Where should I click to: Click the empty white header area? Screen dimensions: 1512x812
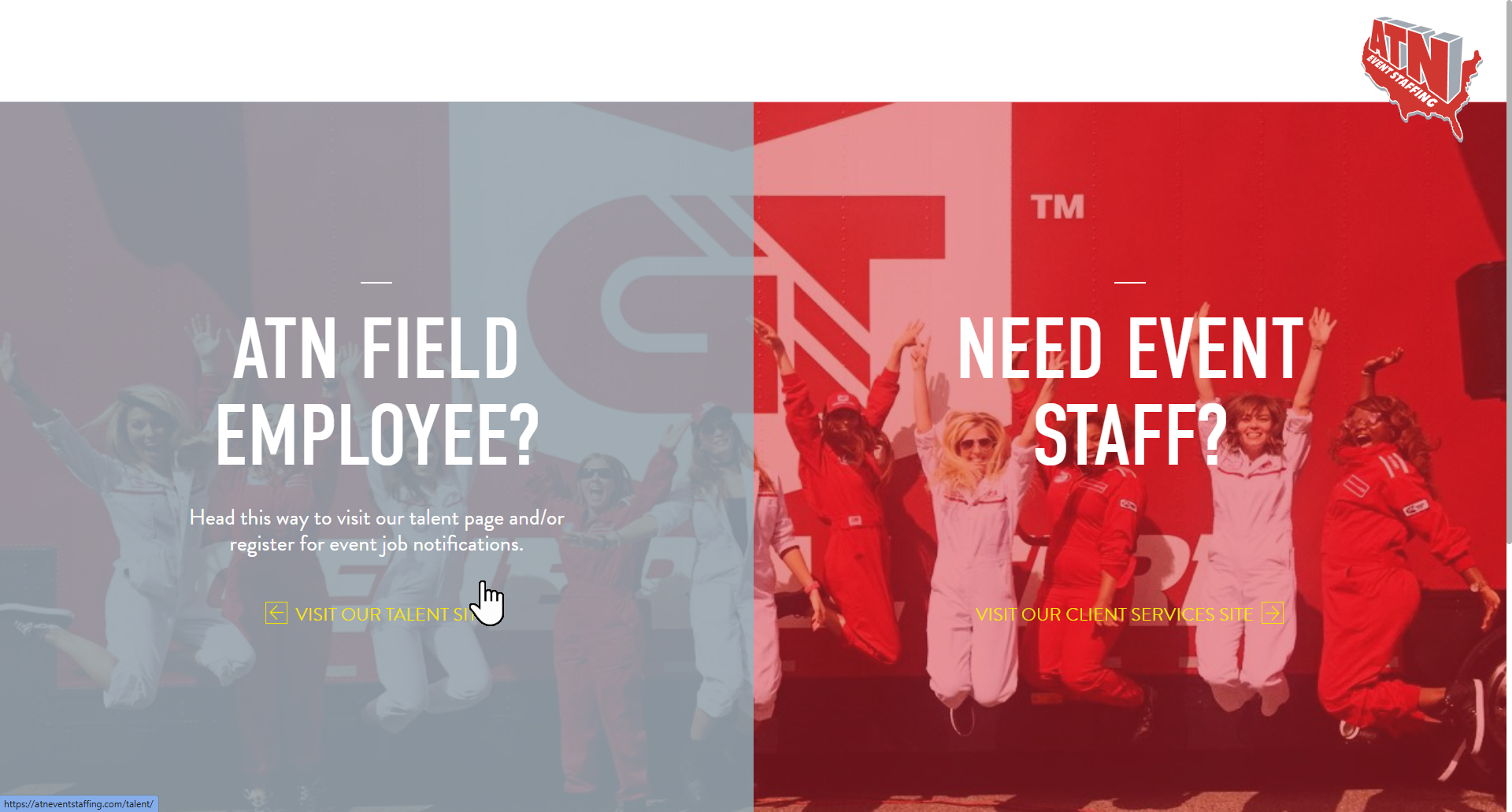click(x=677, y=50)
